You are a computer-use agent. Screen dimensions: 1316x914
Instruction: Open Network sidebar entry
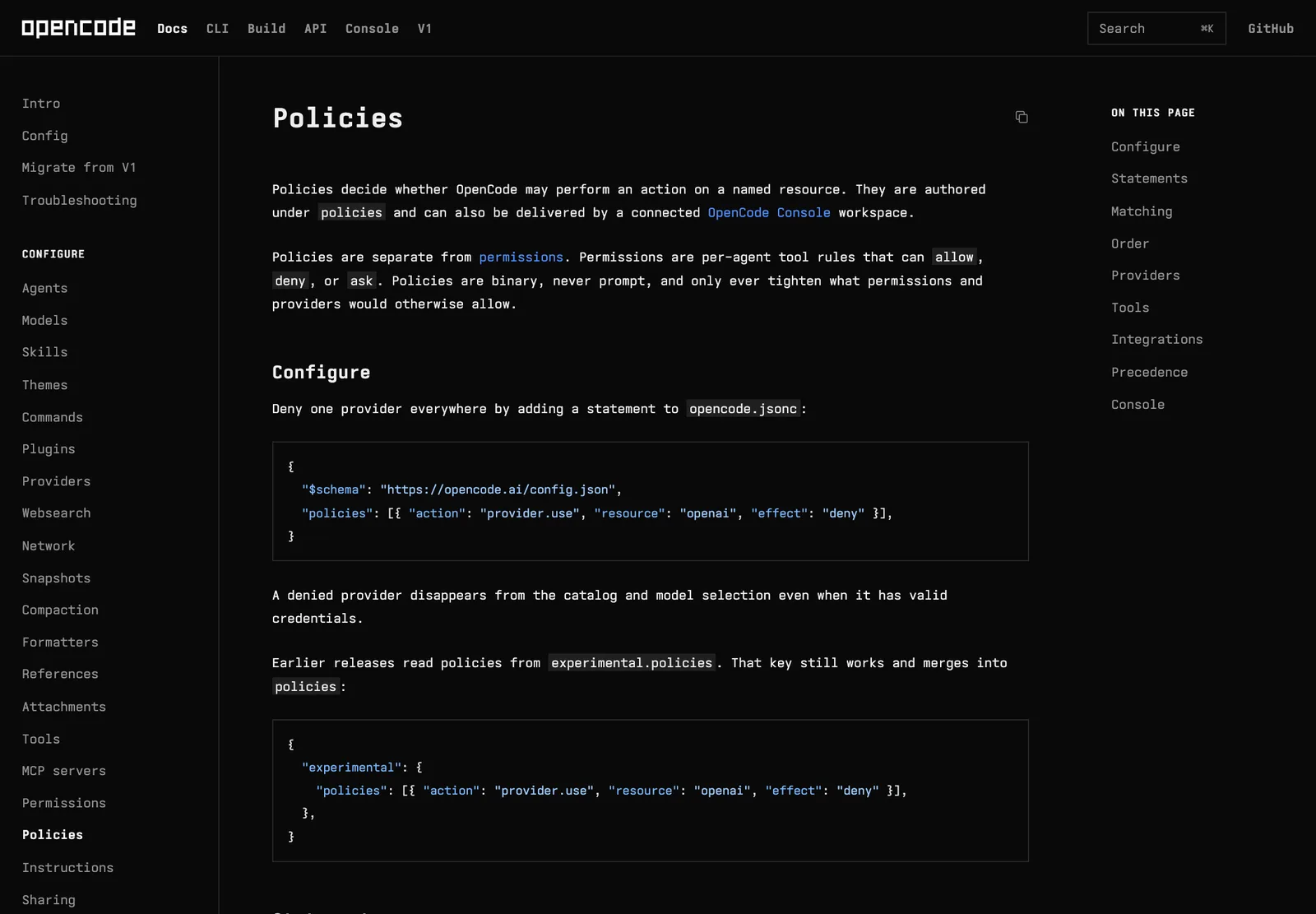[49, 546]
